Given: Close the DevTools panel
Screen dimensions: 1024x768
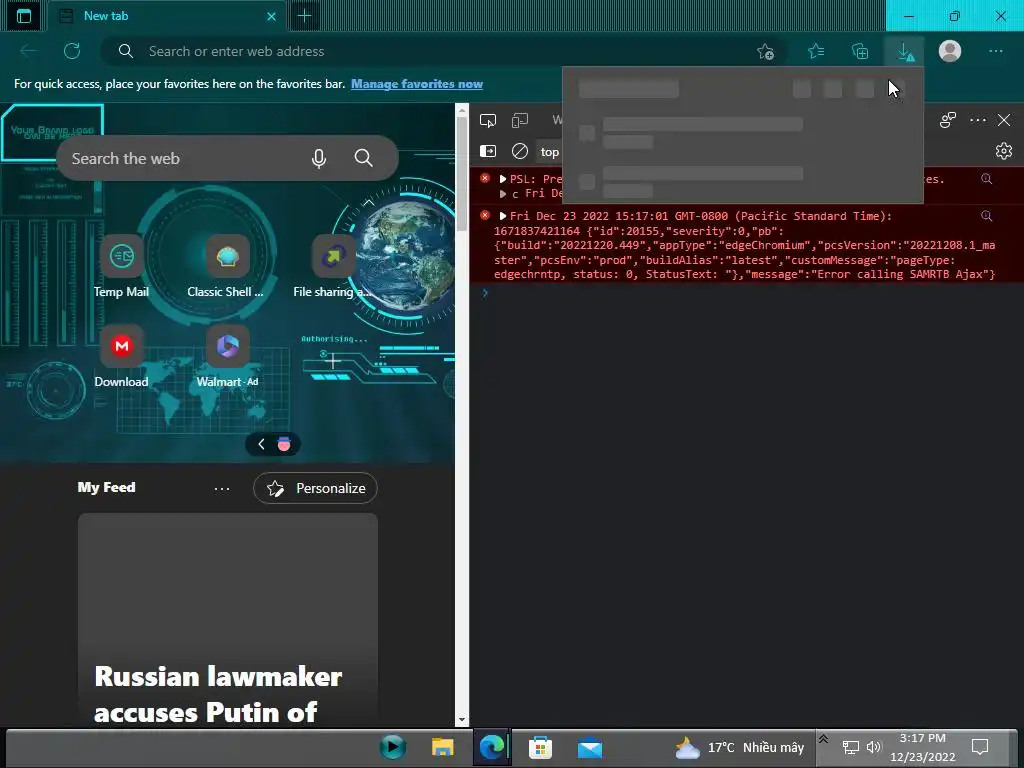Looking at the screenshot, I should tap(1004, 120).
